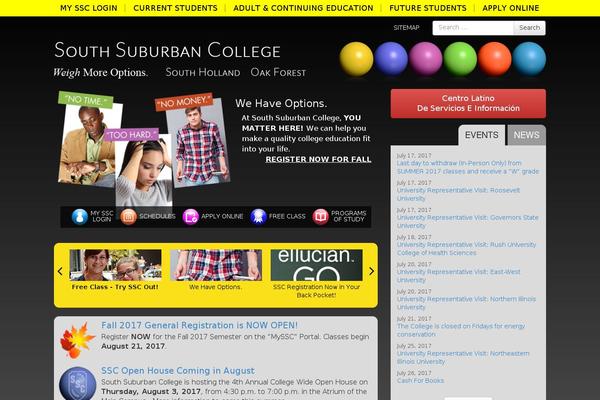Click the orange ball icon
The image size is (600, 400).
tap(495, 59)
